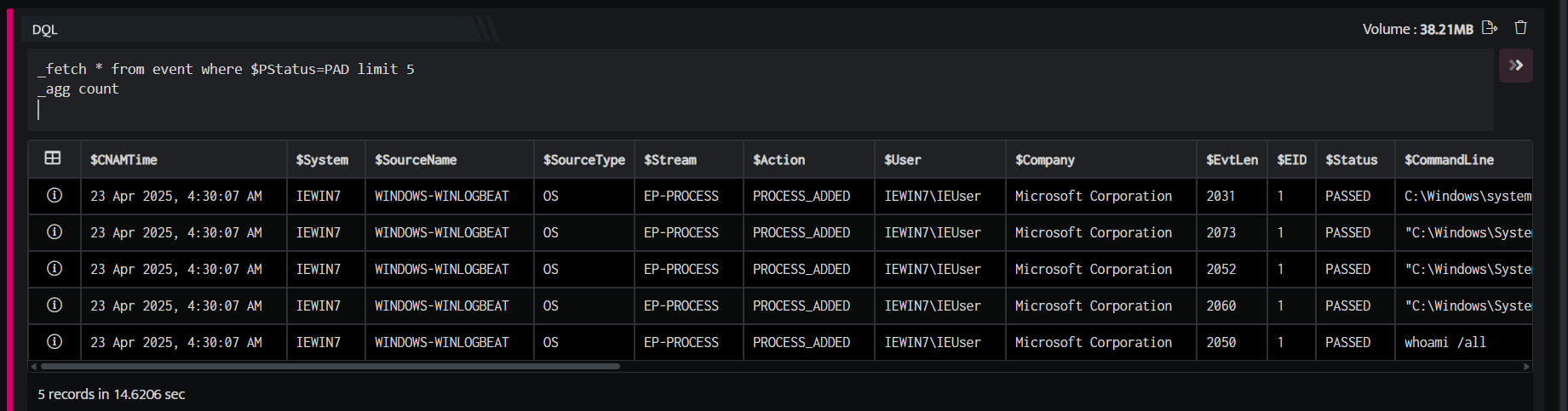Open info icon for the EvtLen 2073 row
Image resolution: width=1568 pixels, height=411 pixels.
tap(55, 231)
